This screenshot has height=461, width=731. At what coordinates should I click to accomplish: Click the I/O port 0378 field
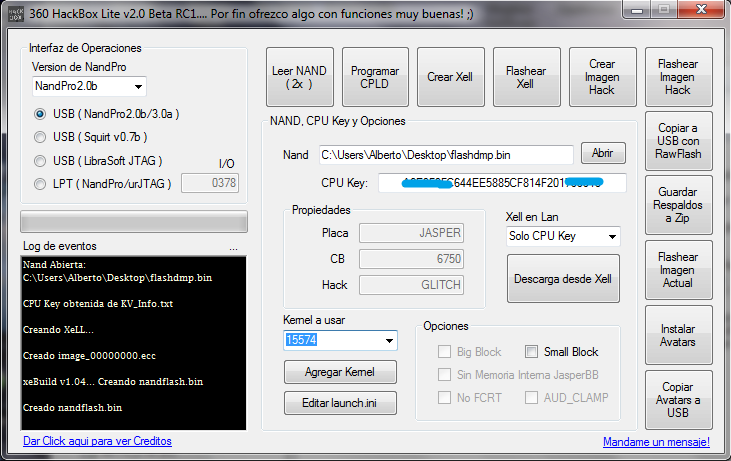point(210,183)
